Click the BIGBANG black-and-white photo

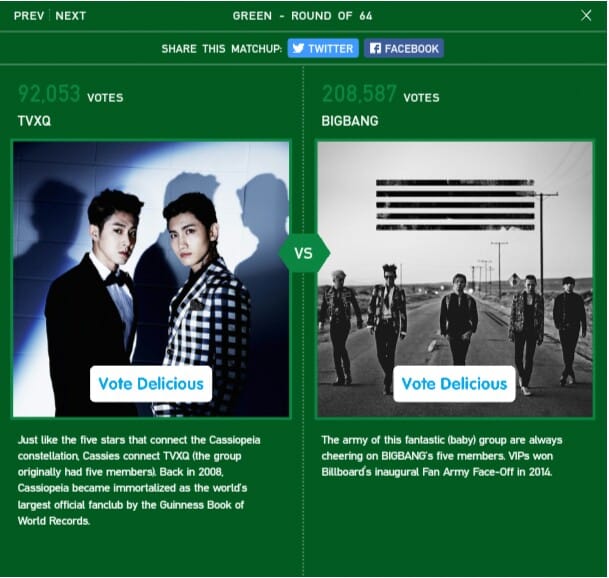pyautogui.click(x=455, y=279)
